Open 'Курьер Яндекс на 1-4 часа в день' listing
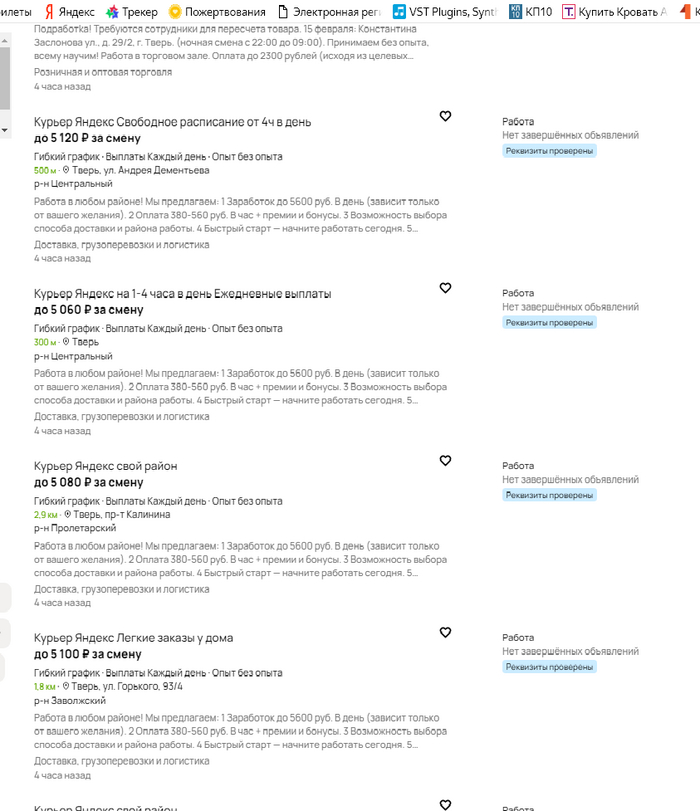The image size is (700, 811). pyautogui.click(x=183, y=294)
